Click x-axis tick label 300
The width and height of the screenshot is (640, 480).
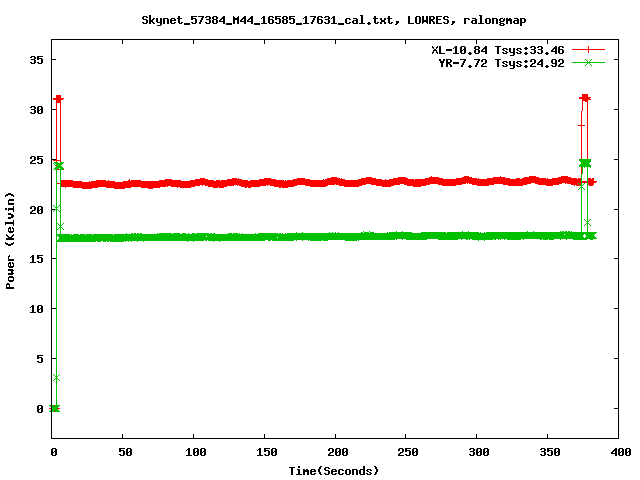point(479,452)
